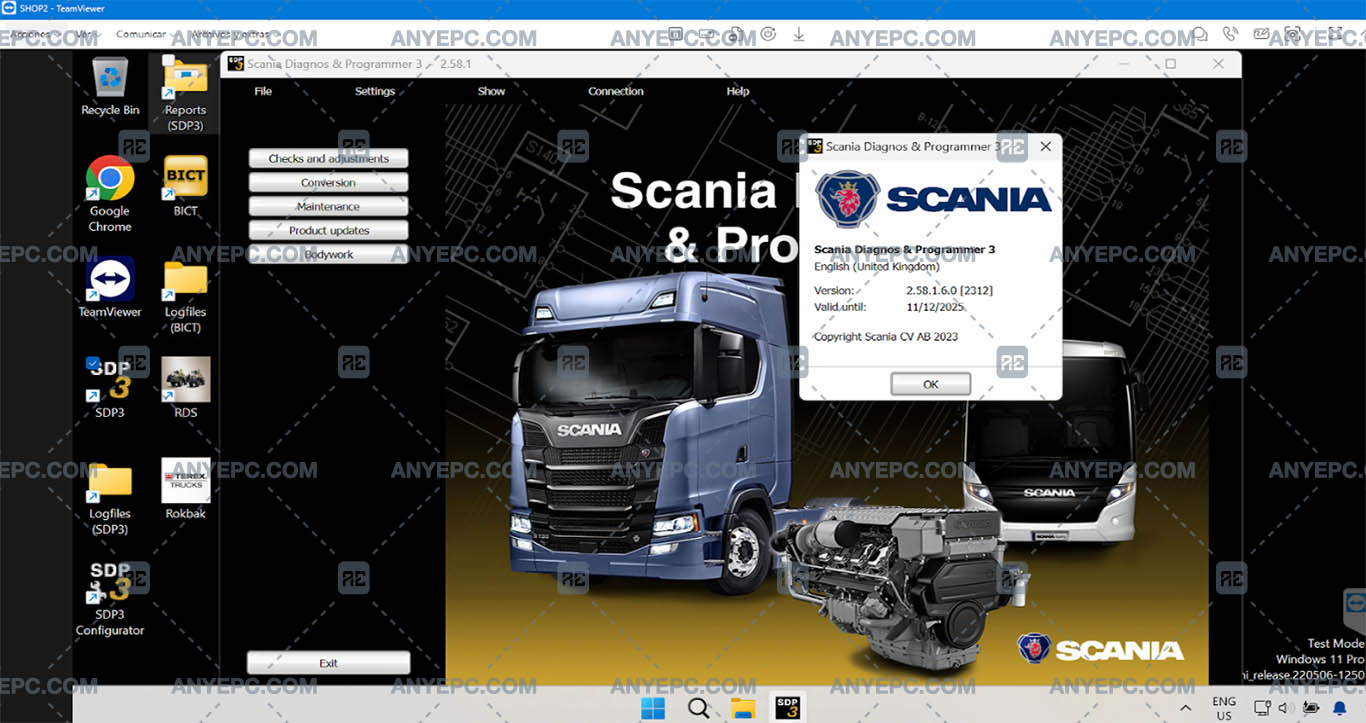Open the Settings menu in SDP3
The height and width of the screenshot is (723, 1366).
(x=375, y=91)
